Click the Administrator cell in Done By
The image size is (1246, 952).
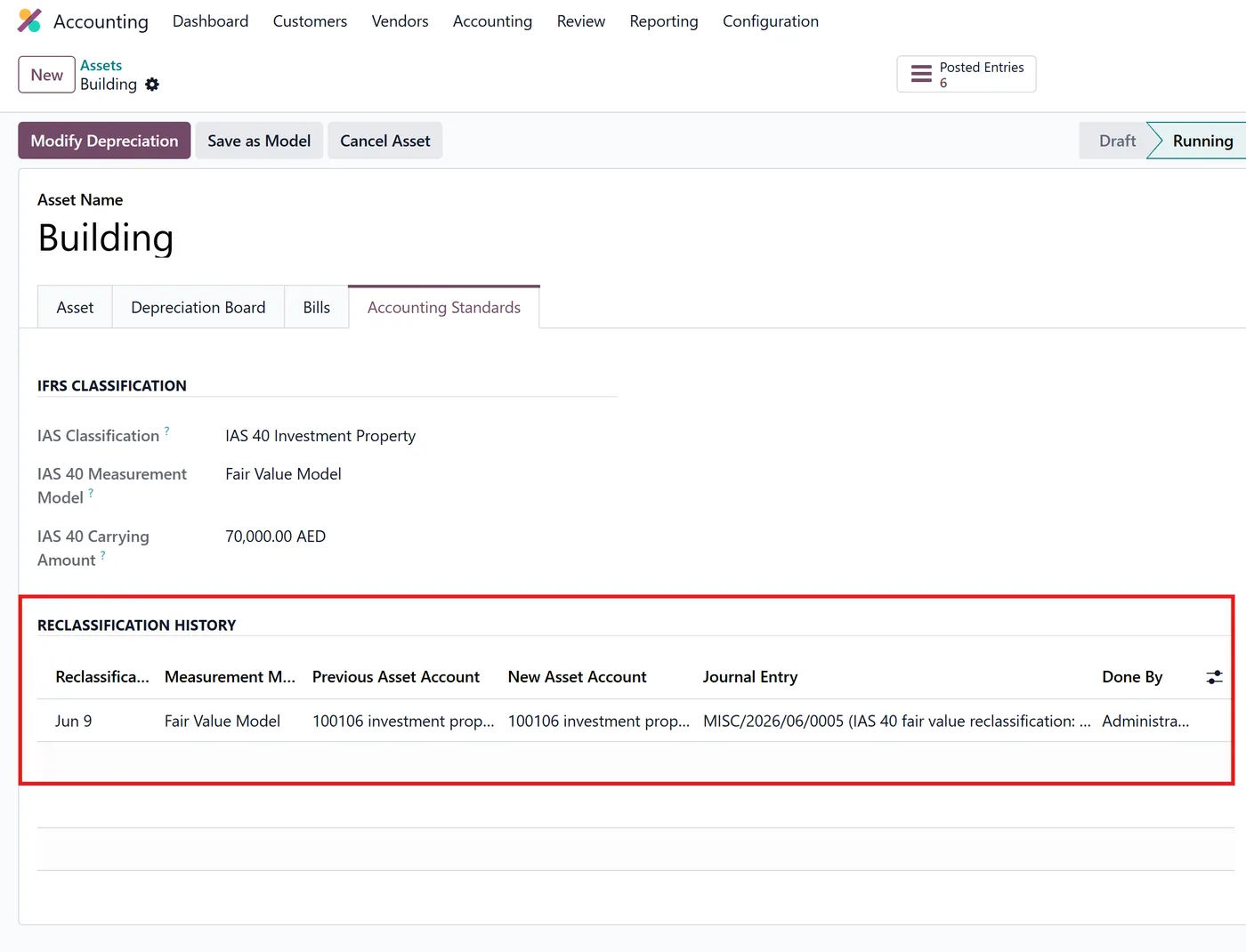(x=1145, y=721)
